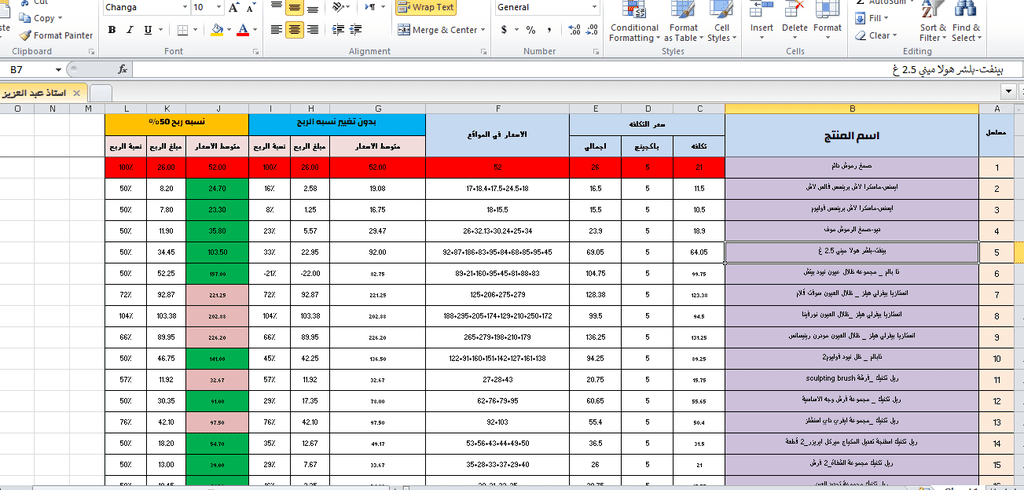Insert cells using Insert button
1024x490 pixels.
pyautogui.click(x=761, y=22)
